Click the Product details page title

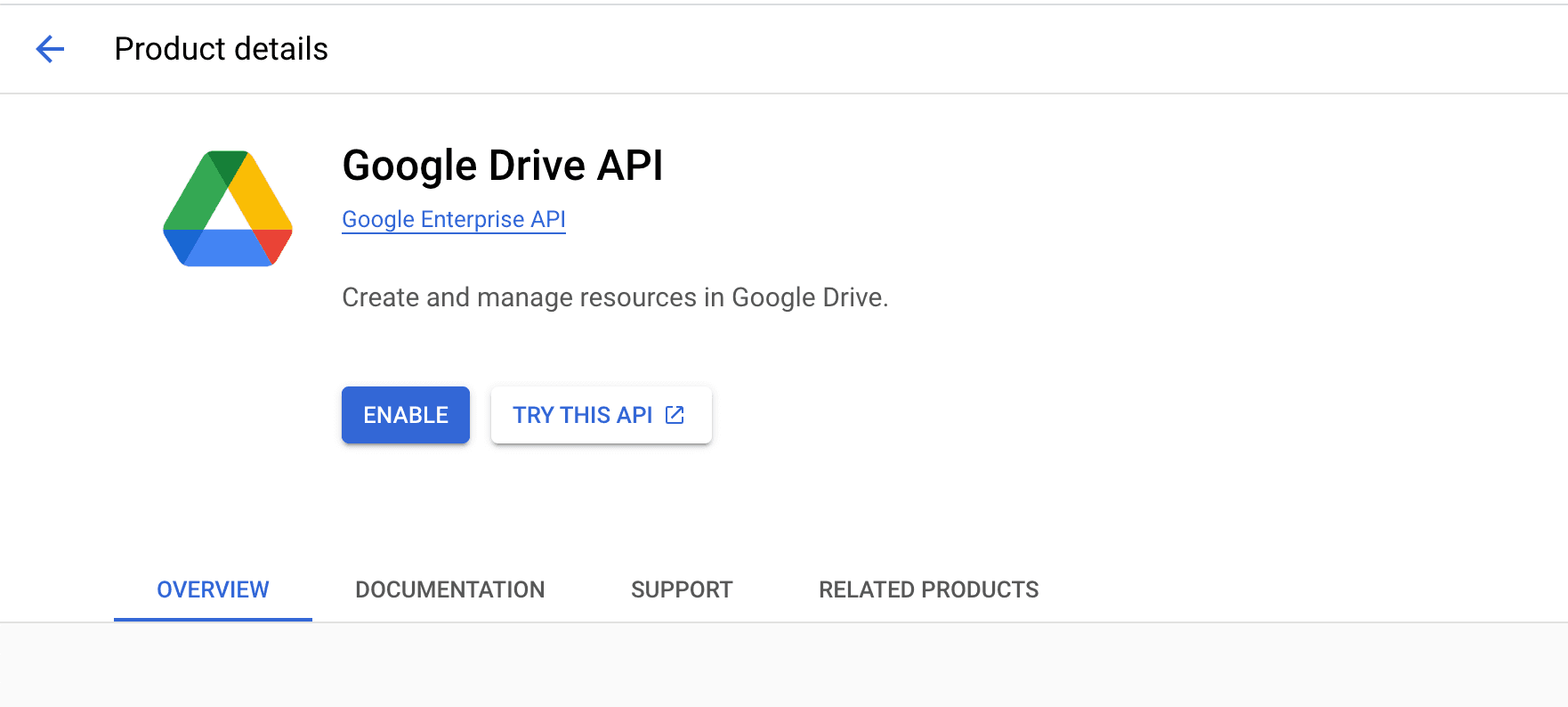[222, 49]
